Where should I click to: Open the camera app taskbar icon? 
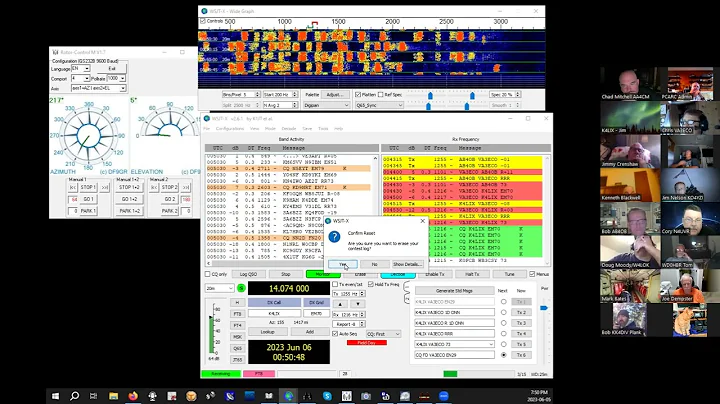tap(366, 396)
